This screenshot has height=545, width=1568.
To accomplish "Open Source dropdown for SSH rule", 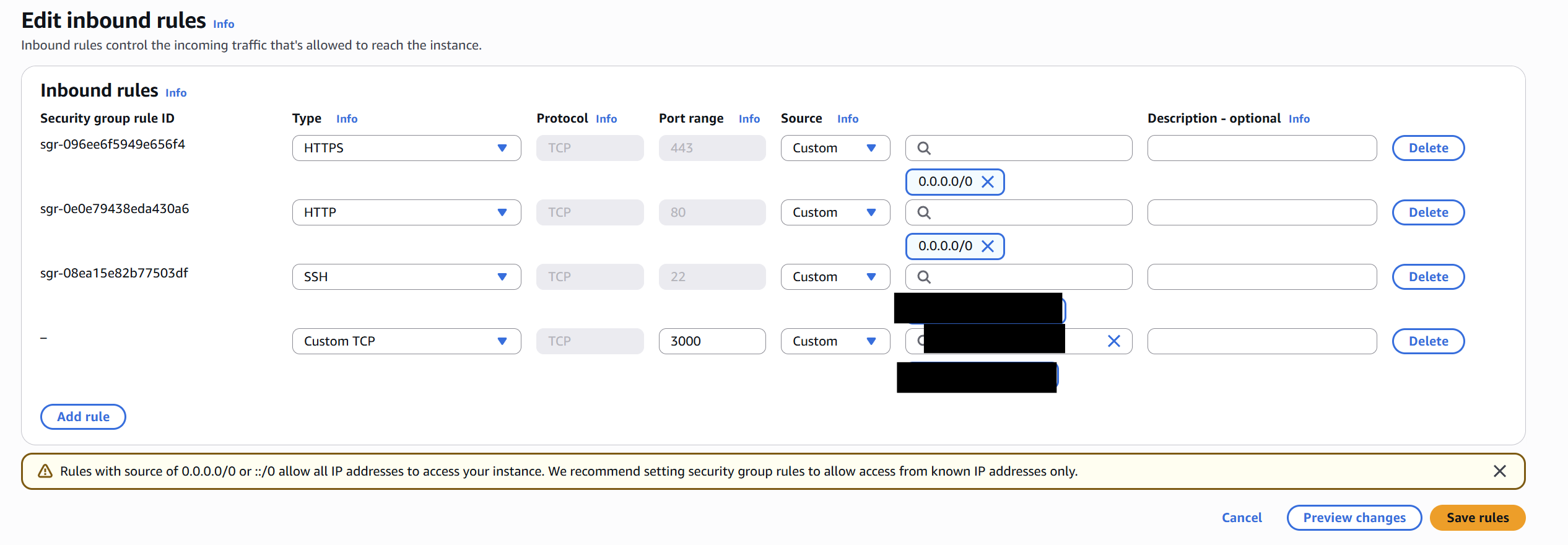I will (835, 277).
